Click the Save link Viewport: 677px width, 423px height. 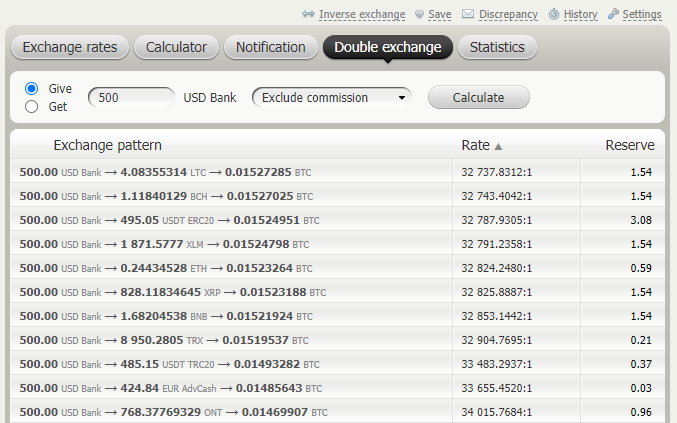pos(440,14)
